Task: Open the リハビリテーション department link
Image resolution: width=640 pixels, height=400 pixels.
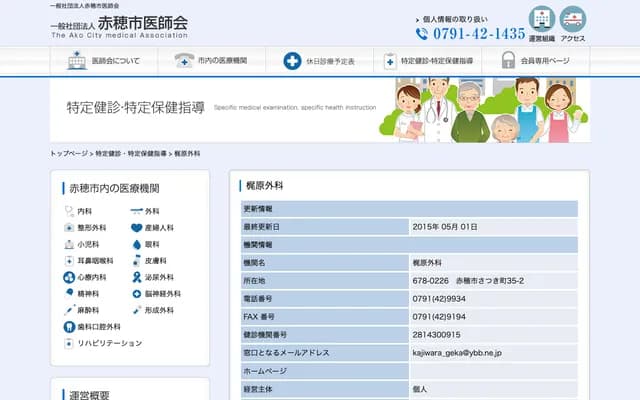Action: pyautogui.click(x=108, y=343)
